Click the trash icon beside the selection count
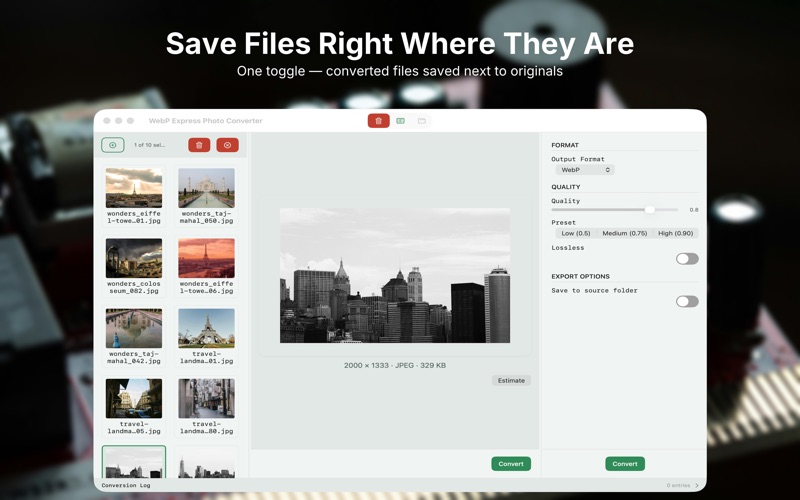800x500 pixels. (199, 145)
